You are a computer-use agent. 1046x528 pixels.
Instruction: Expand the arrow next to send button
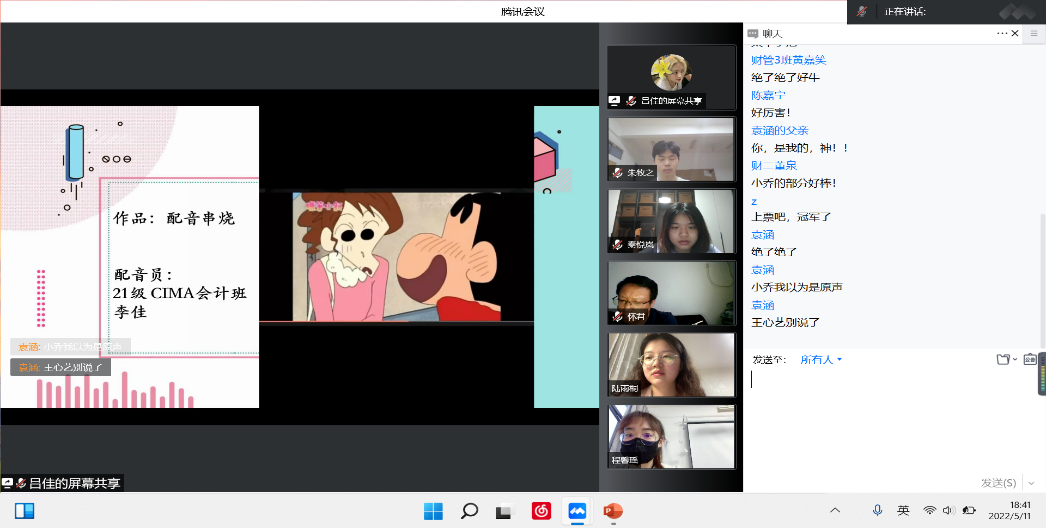click(1032, 482)
